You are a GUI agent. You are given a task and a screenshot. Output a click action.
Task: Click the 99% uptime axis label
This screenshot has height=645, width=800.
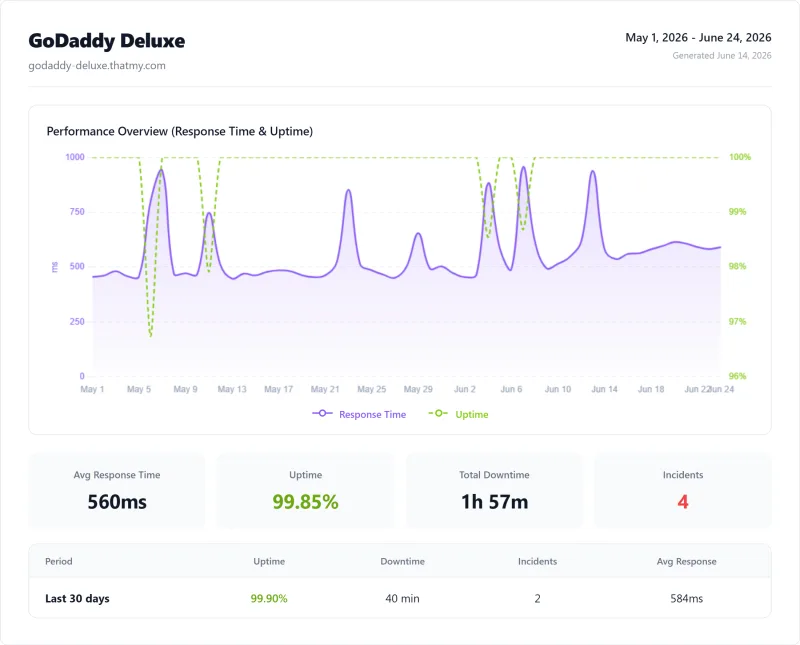[737, 212]
